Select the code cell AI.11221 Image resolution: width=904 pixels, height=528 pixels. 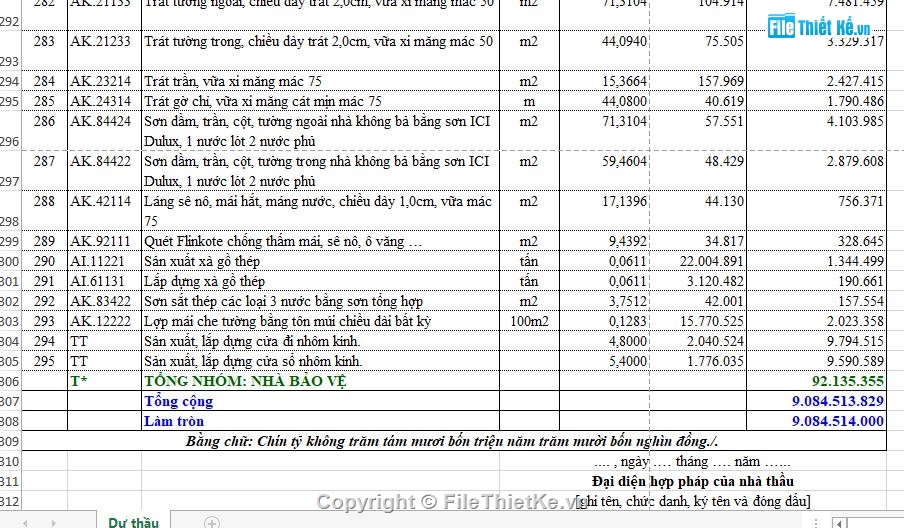click(104, 261)
